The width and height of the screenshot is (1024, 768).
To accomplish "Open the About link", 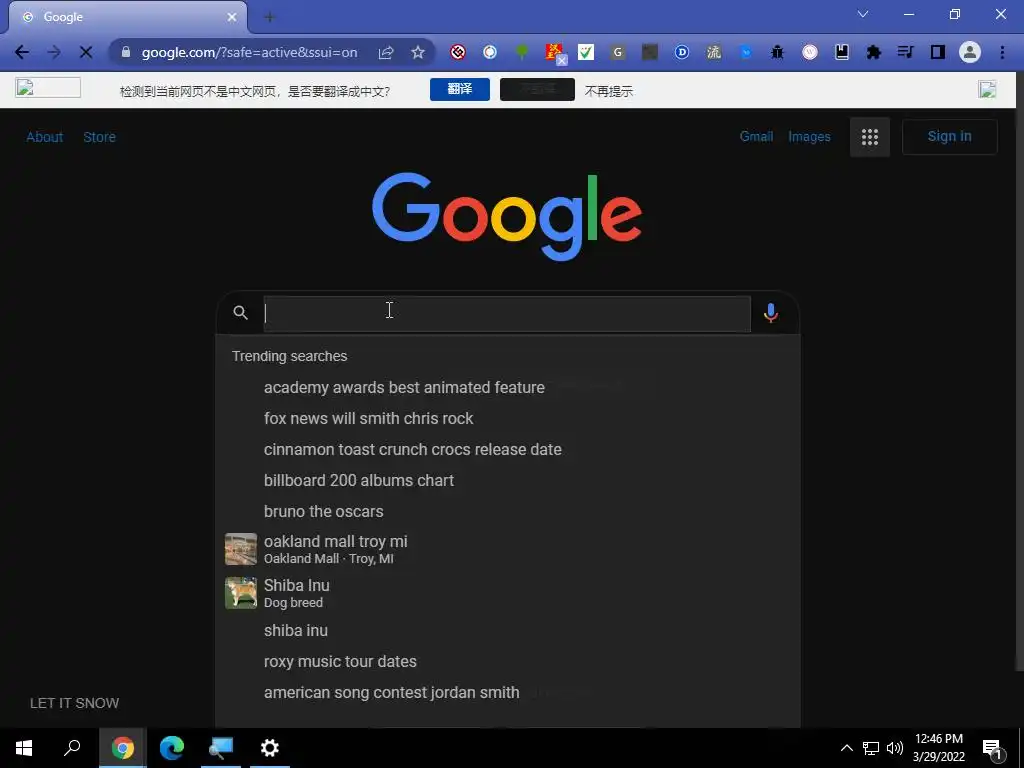I will (x=44, y=137).
